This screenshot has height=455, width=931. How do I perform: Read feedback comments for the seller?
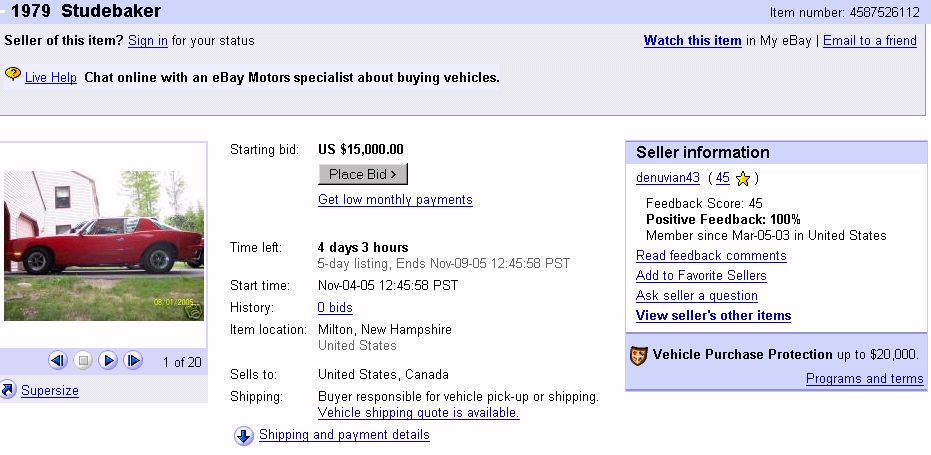(711, 256)
